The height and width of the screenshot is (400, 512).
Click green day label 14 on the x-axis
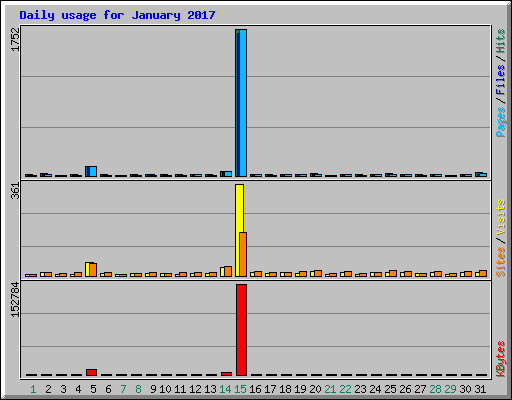tap(225, 389)
